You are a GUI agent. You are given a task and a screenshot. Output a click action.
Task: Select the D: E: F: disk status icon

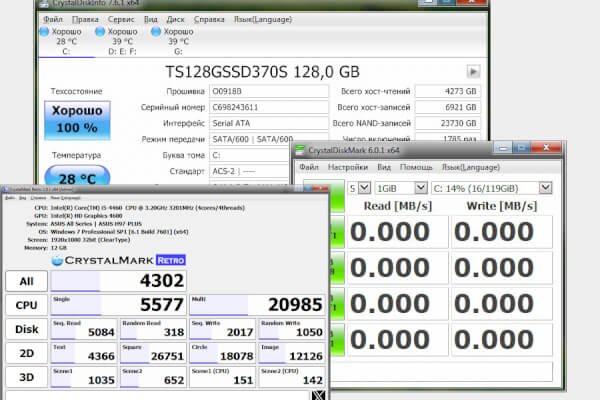point(100,31)
